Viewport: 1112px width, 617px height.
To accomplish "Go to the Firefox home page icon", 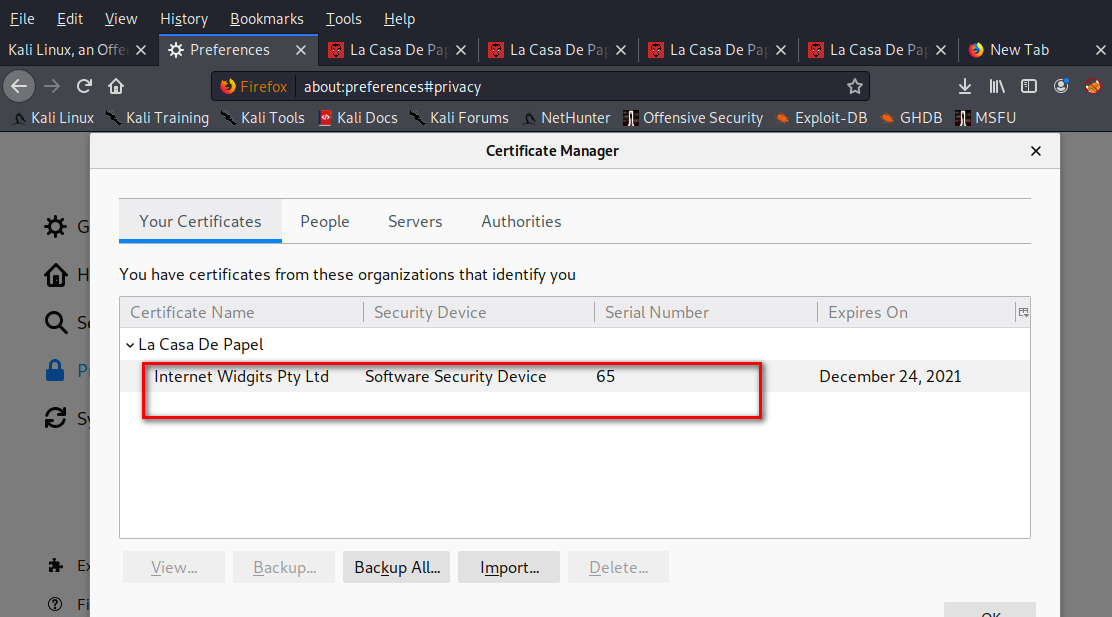I will click(x=116, y=87).
